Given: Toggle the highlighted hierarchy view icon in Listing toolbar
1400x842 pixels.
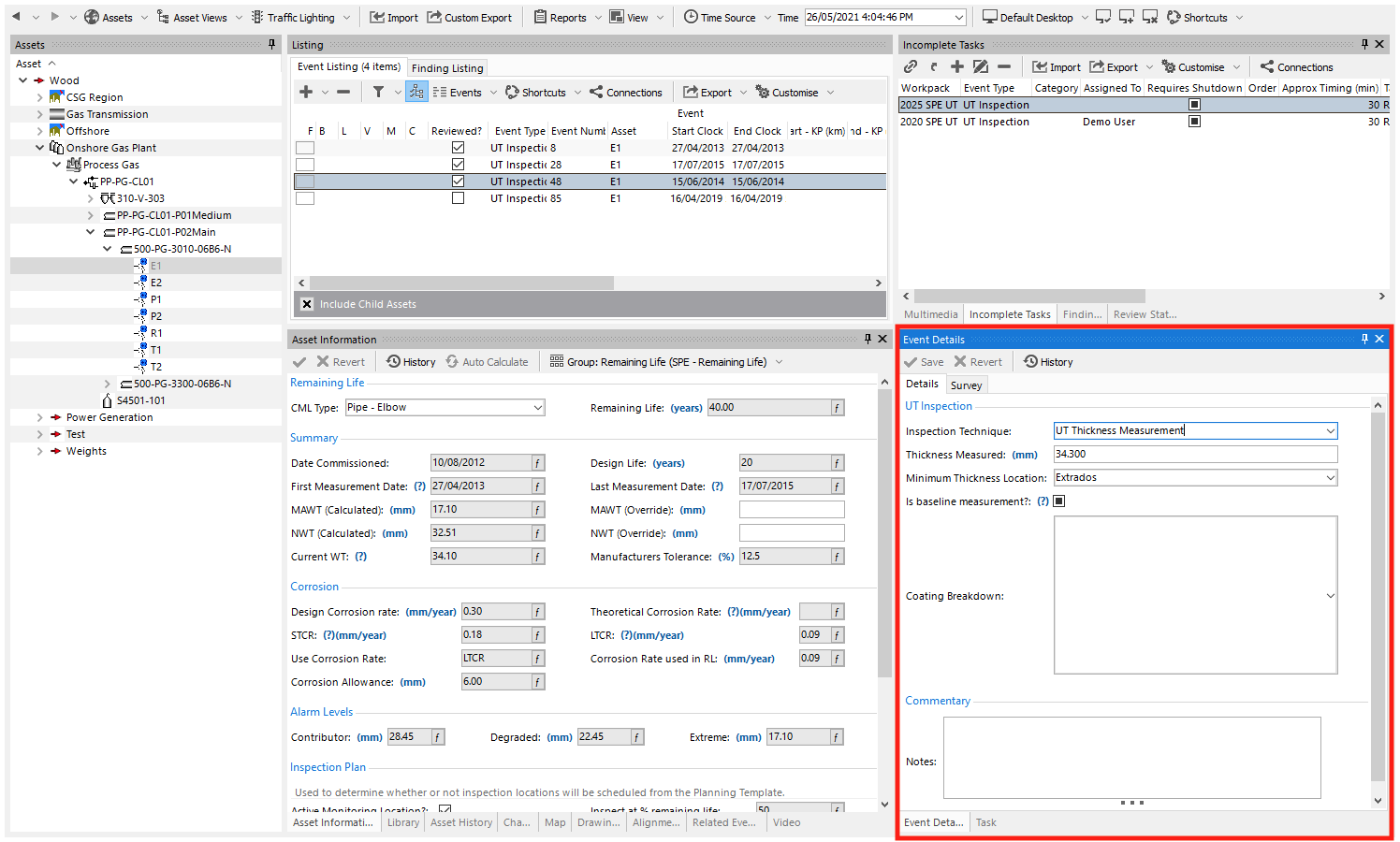Looking at the screenshot, I should click(416, 92).
